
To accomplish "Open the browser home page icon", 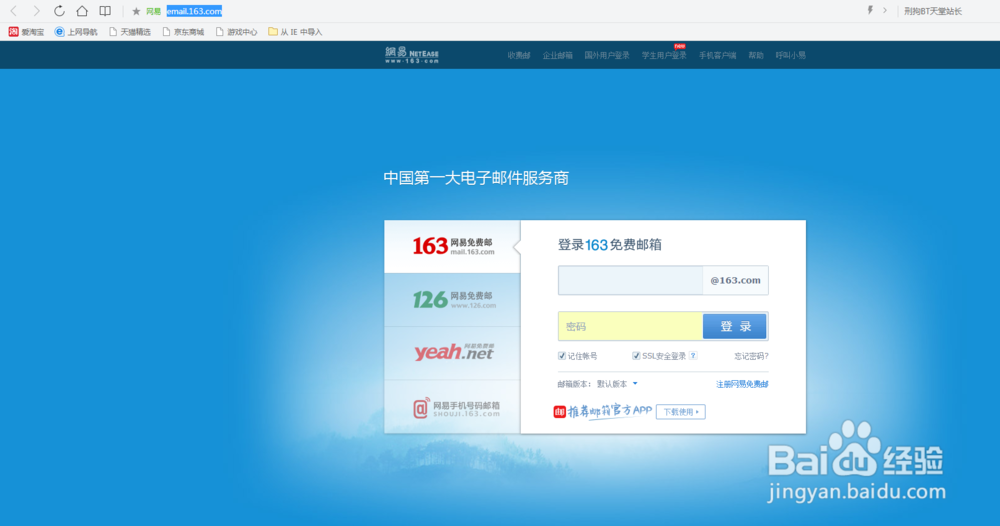I will click(x=82, y=11).
